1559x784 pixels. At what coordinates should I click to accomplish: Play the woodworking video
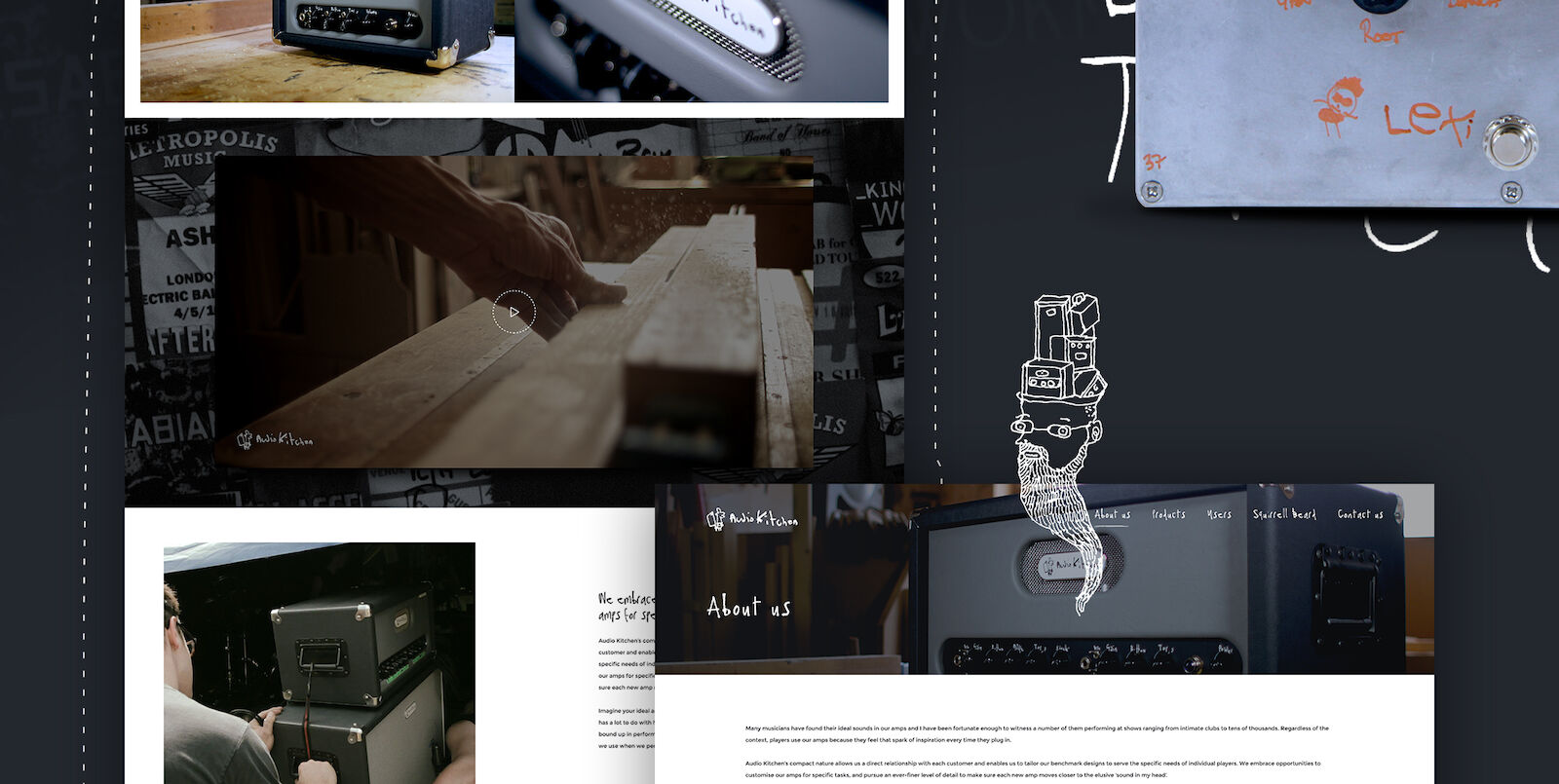[x=513, y=313]
